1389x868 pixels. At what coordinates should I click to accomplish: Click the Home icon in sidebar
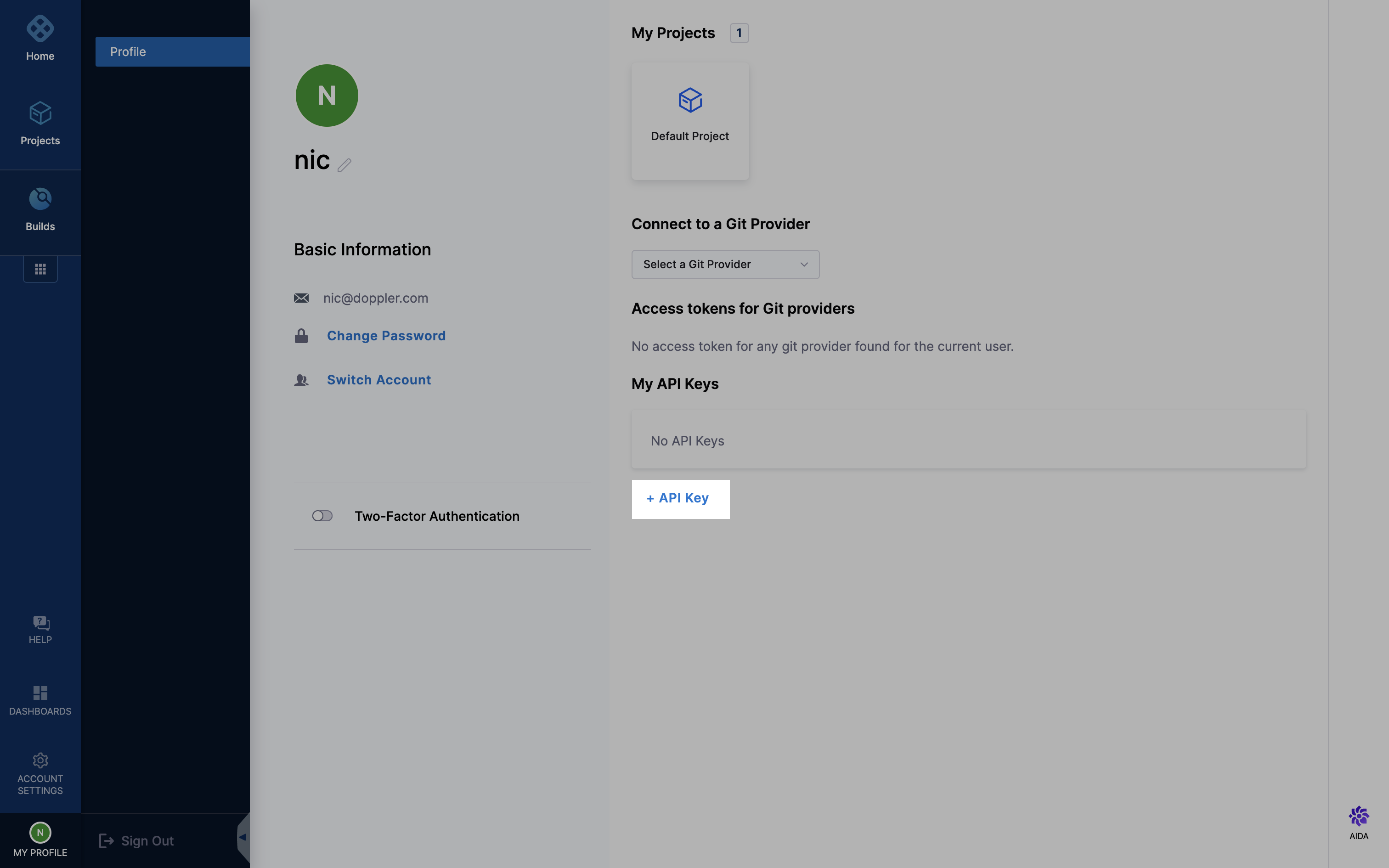(40, 28)
